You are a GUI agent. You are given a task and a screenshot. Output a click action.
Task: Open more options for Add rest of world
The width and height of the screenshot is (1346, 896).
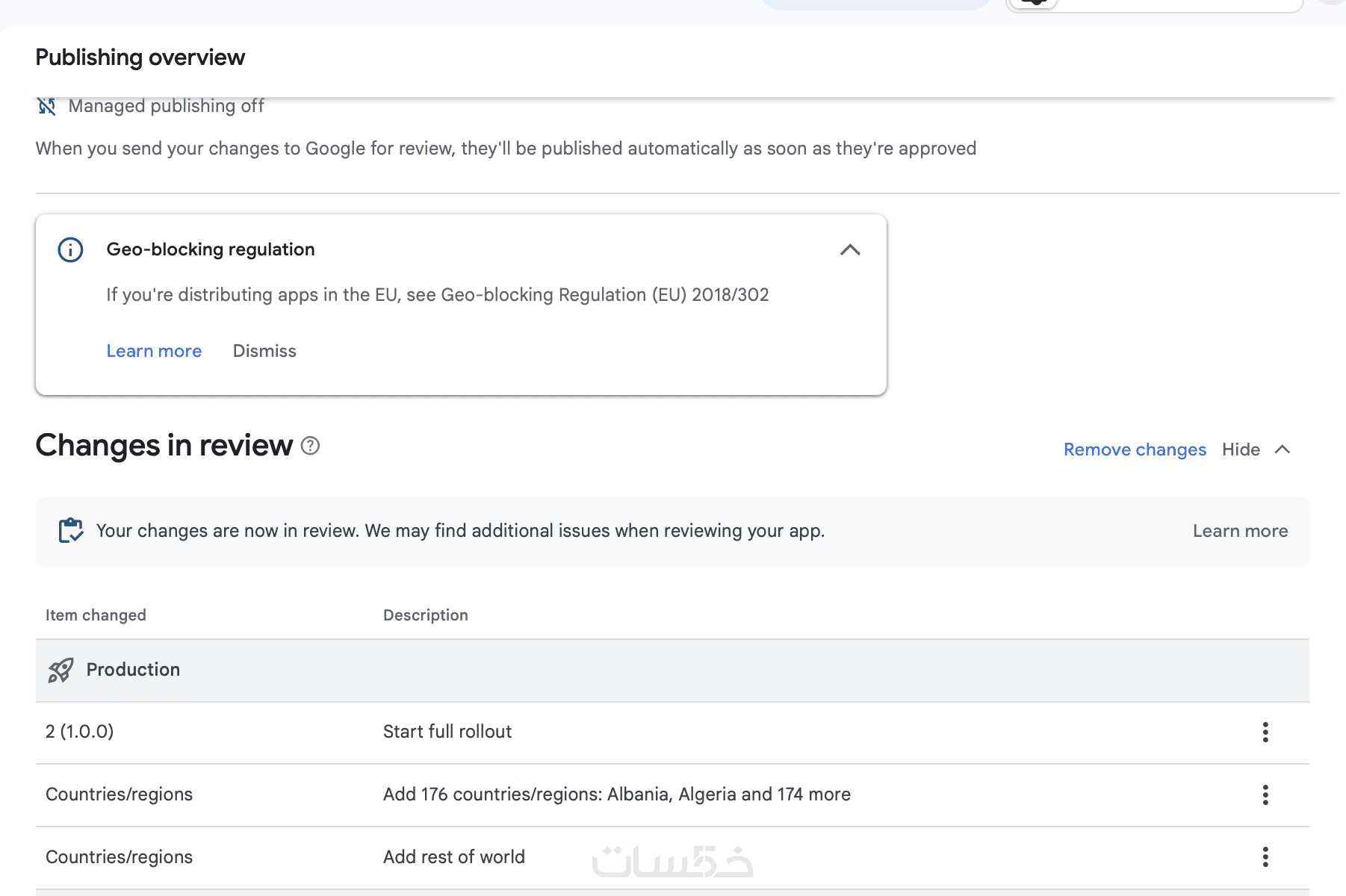coord(1265,857)
